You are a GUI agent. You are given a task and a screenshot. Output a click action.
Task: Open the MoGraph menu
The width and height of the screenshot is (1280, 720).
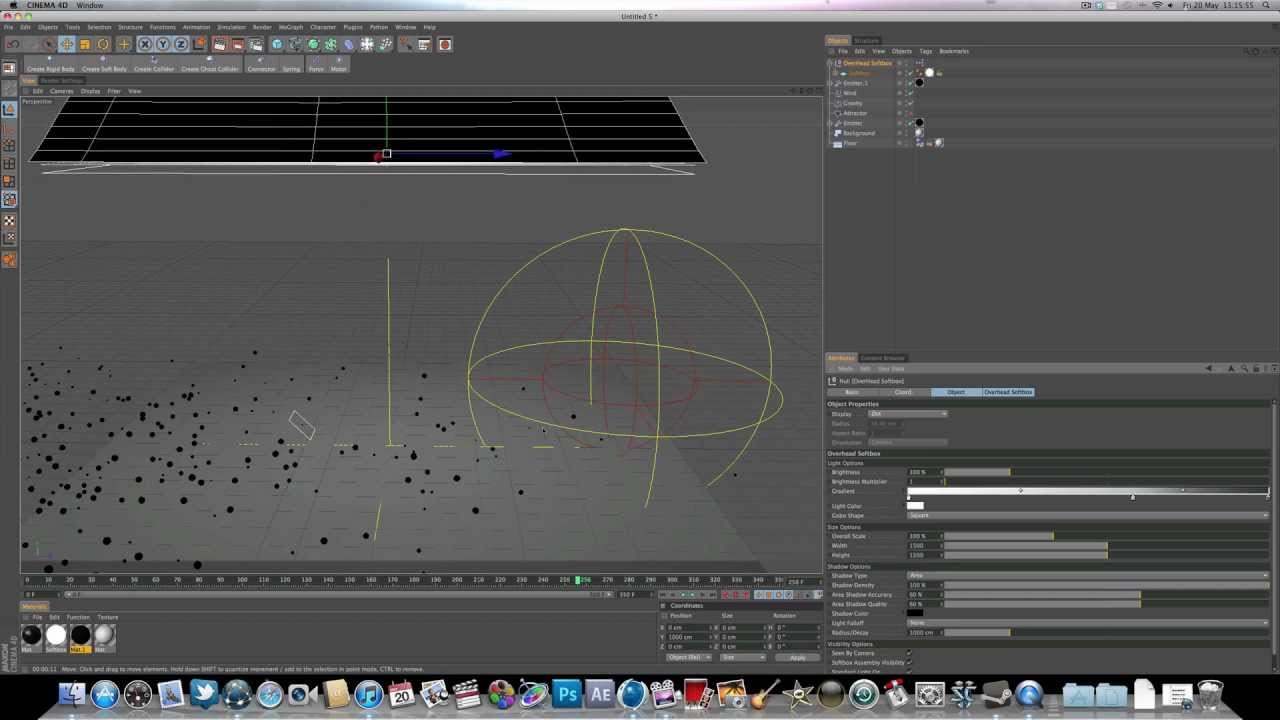290,27
